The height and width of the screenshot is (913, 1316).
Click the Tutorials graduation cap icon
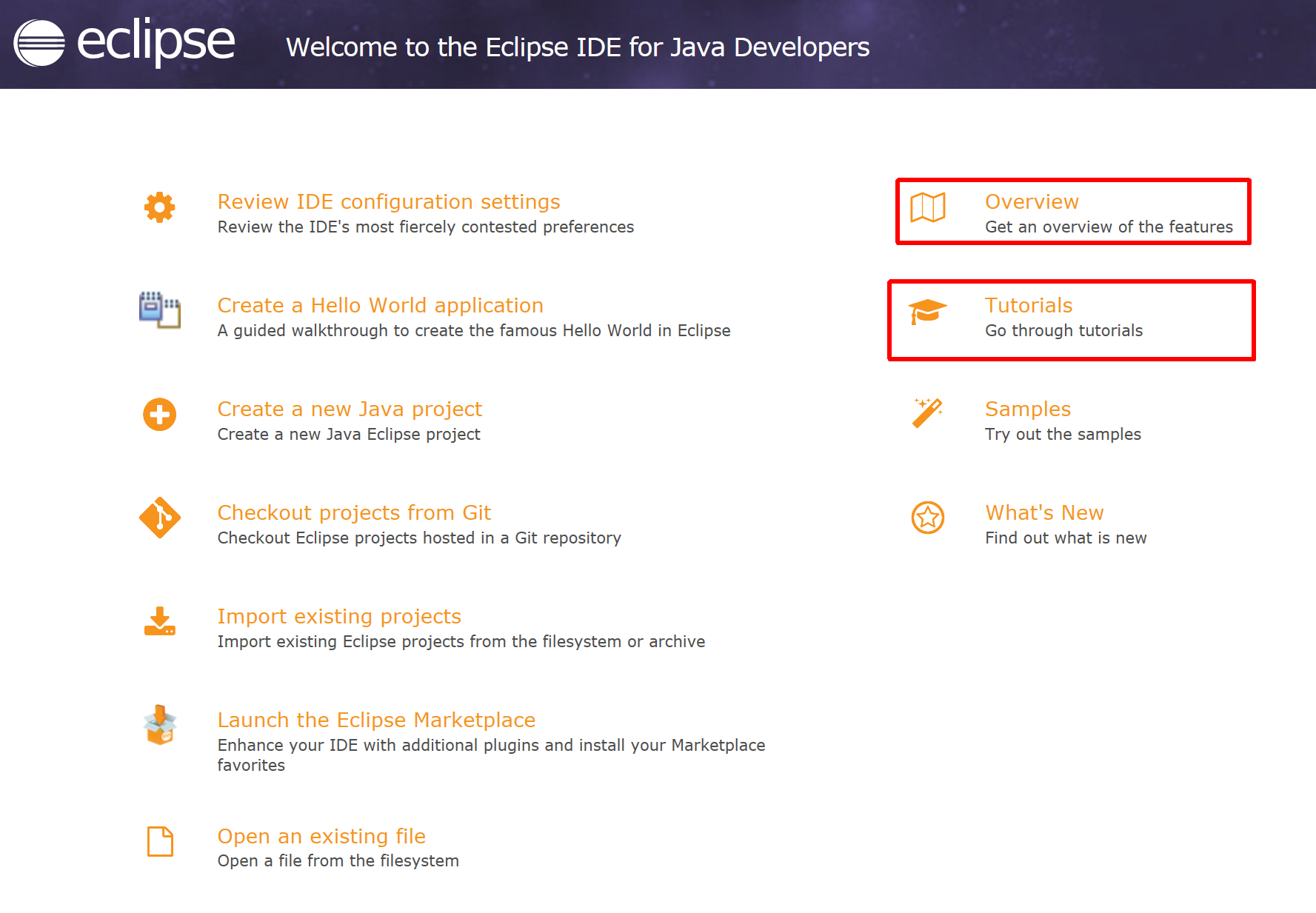click(x=928, y=312)
